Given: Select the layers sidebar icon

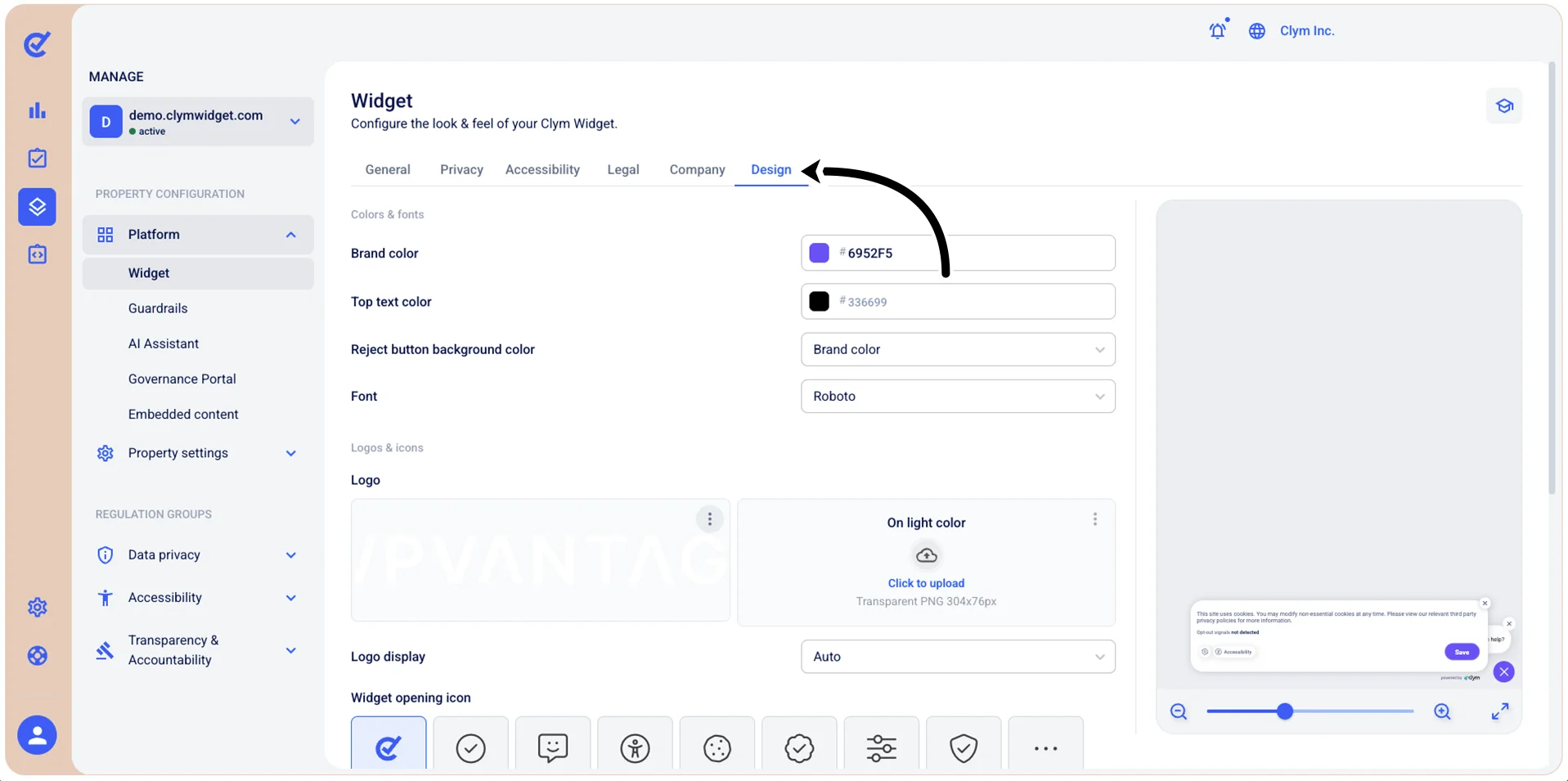Looking at the screenshot, I should [38, 206].
